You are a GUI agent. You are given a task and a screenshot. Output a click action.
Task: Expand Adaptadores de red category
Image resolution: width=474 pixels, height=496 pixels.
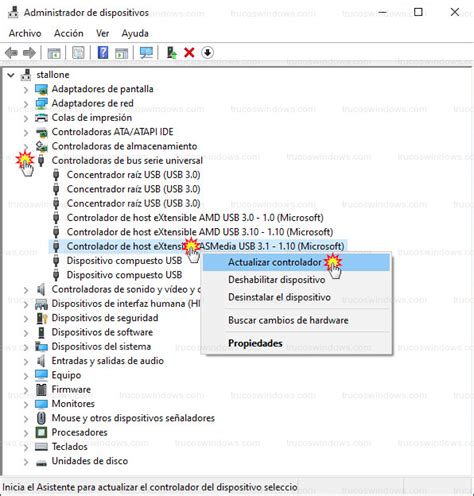coord(26,104)
